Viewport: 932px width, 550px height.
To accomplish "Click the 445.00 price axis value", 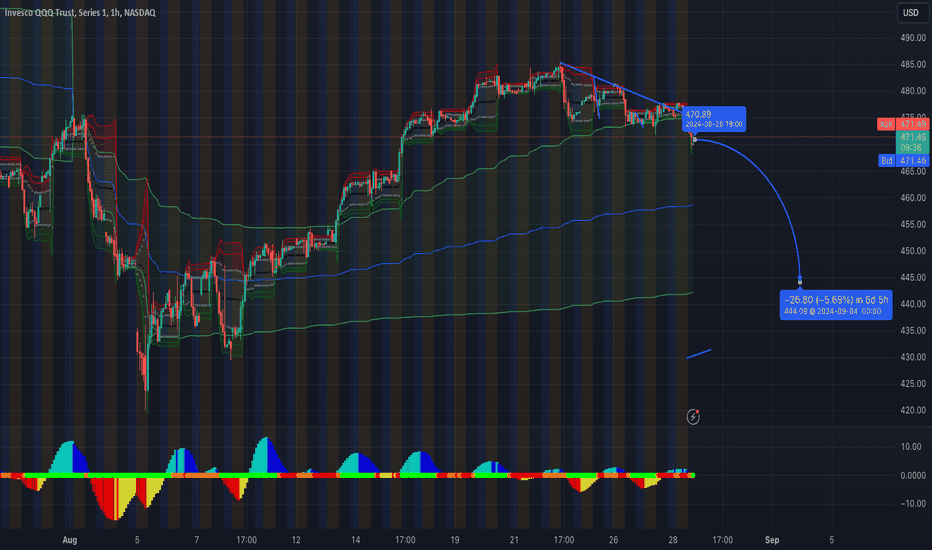I will (x=912, y=277).
